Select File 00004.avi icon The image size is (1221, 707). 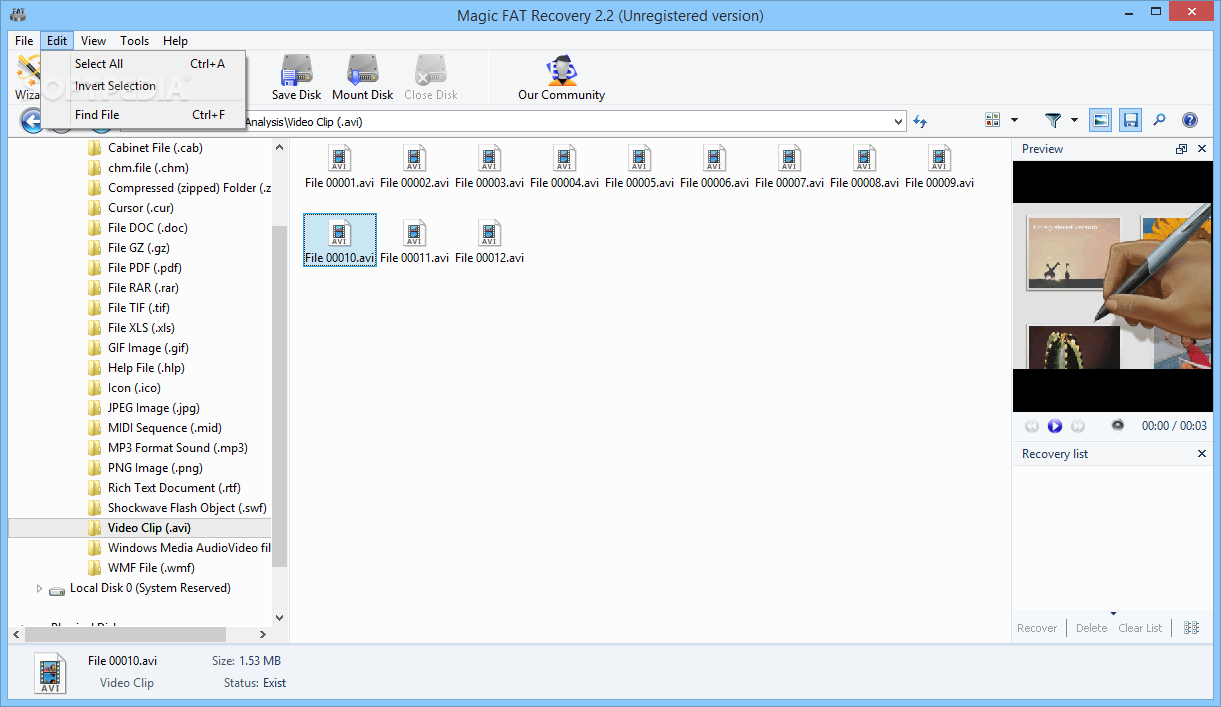564,159
